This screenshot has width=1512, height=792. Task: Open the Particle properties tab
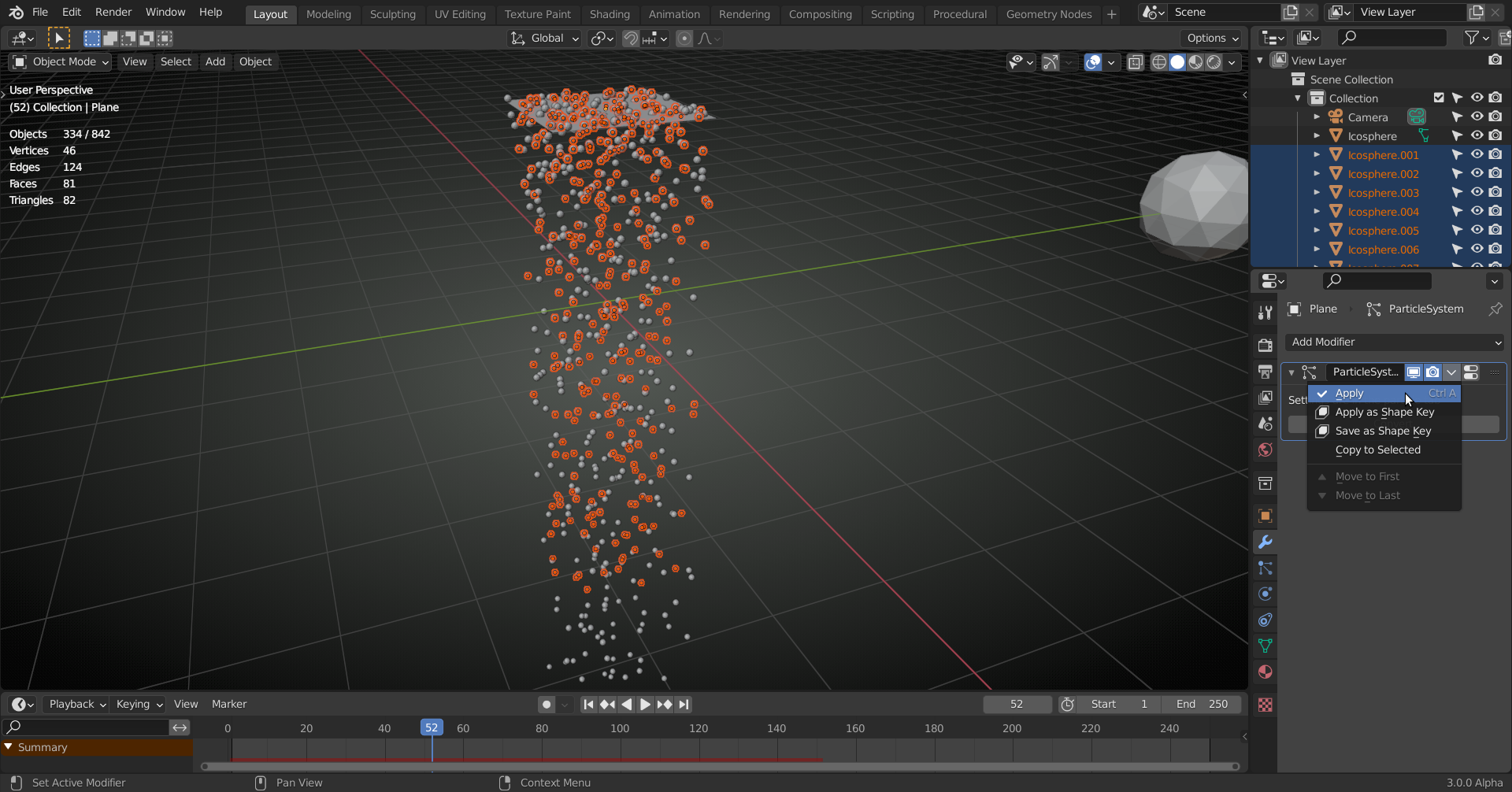[1265, 568]
